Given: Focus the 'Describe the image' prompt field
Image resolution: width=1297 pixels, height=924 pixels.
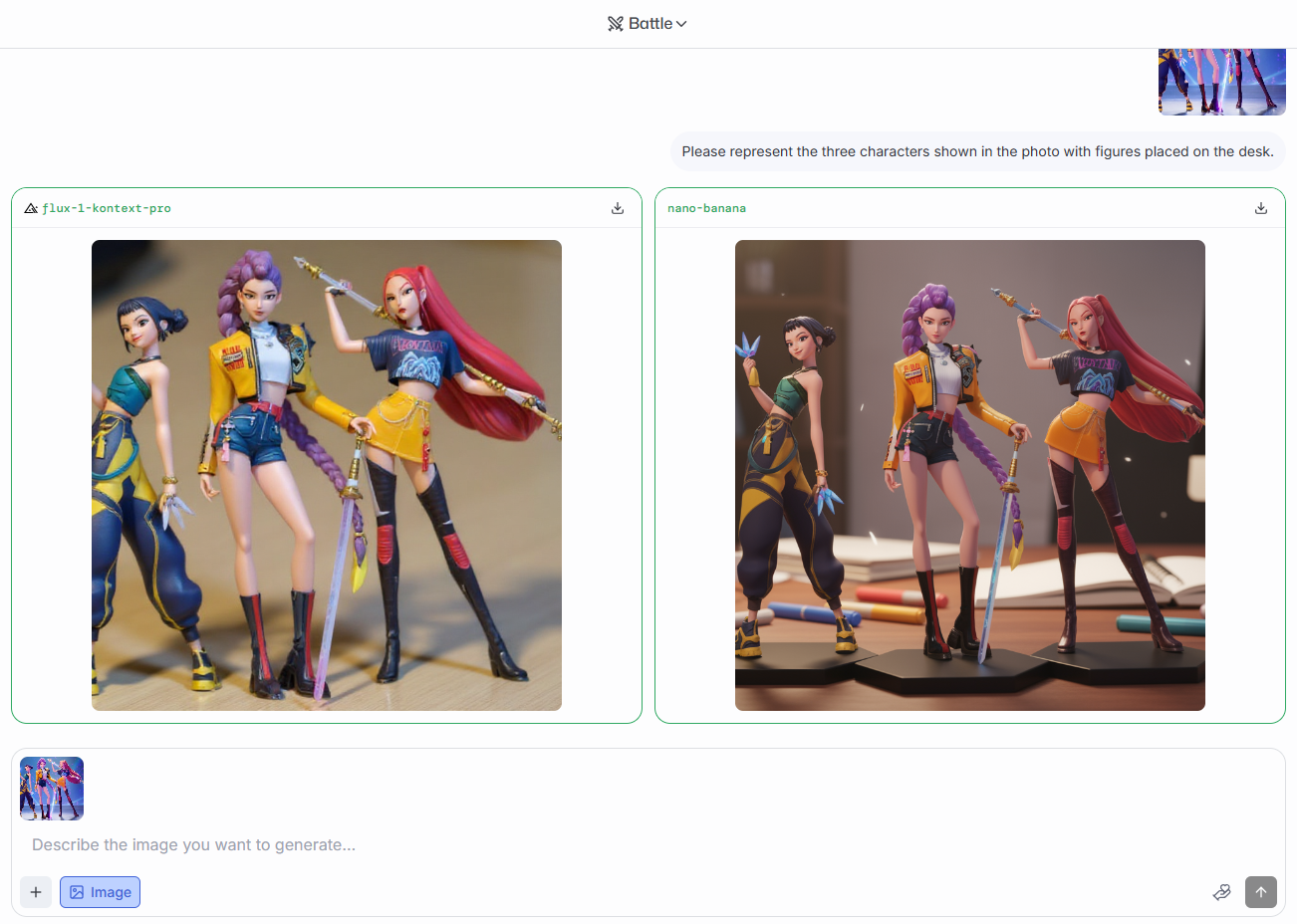Looking at the screenshot, I should 648,844.
